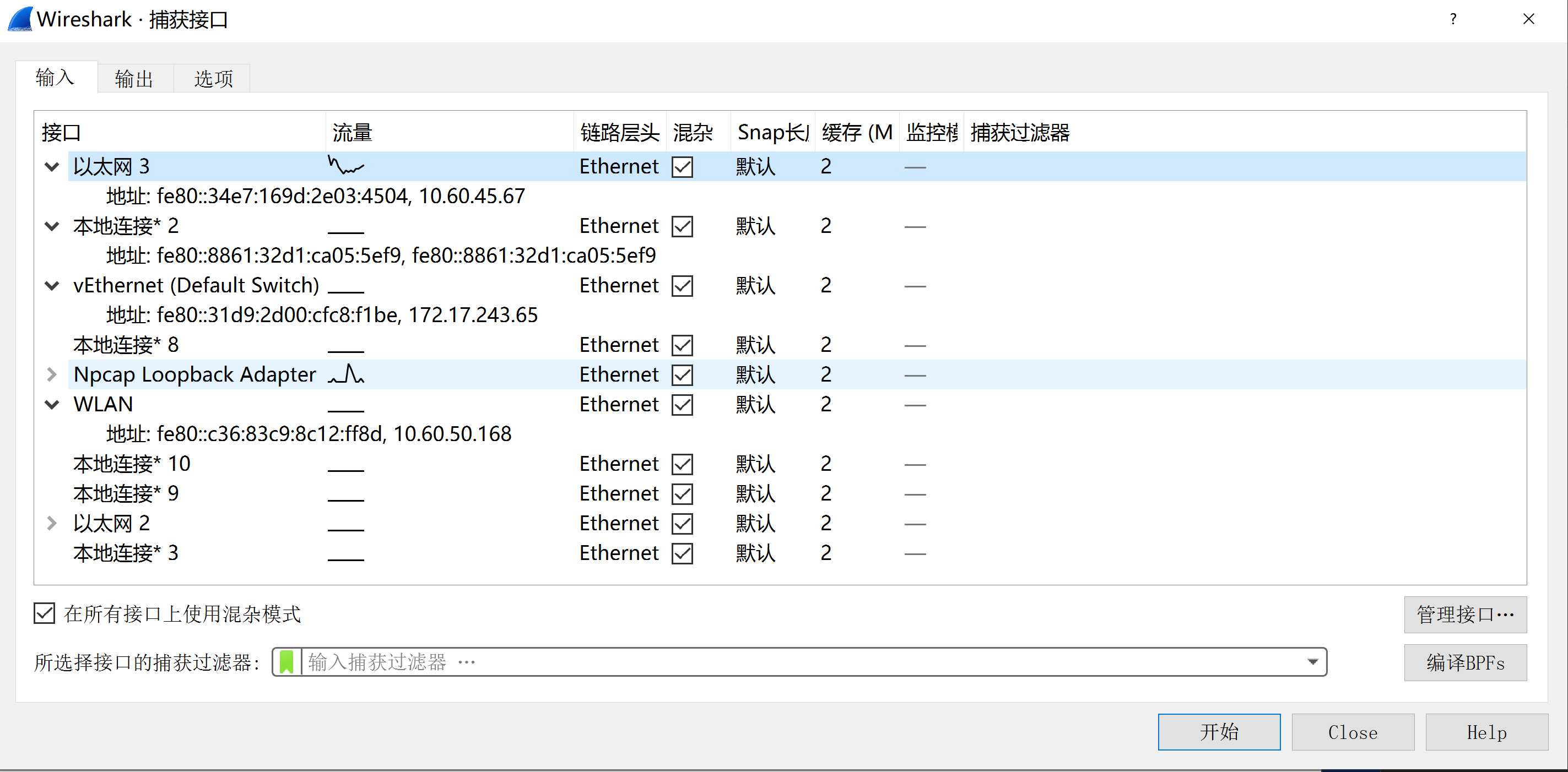Click Ethernet link-layer cell for 以太网 3

[x=619, y=167]
